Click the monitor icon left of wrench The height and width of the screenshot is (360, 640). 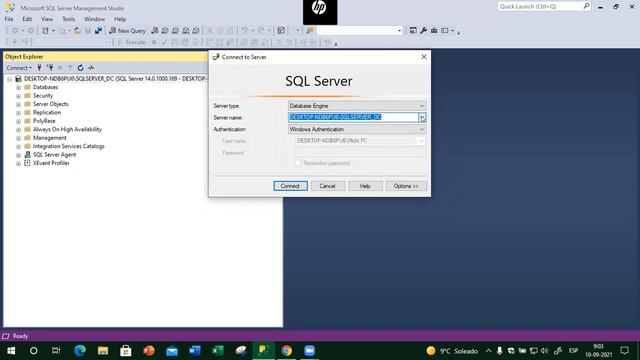point(413,31)
